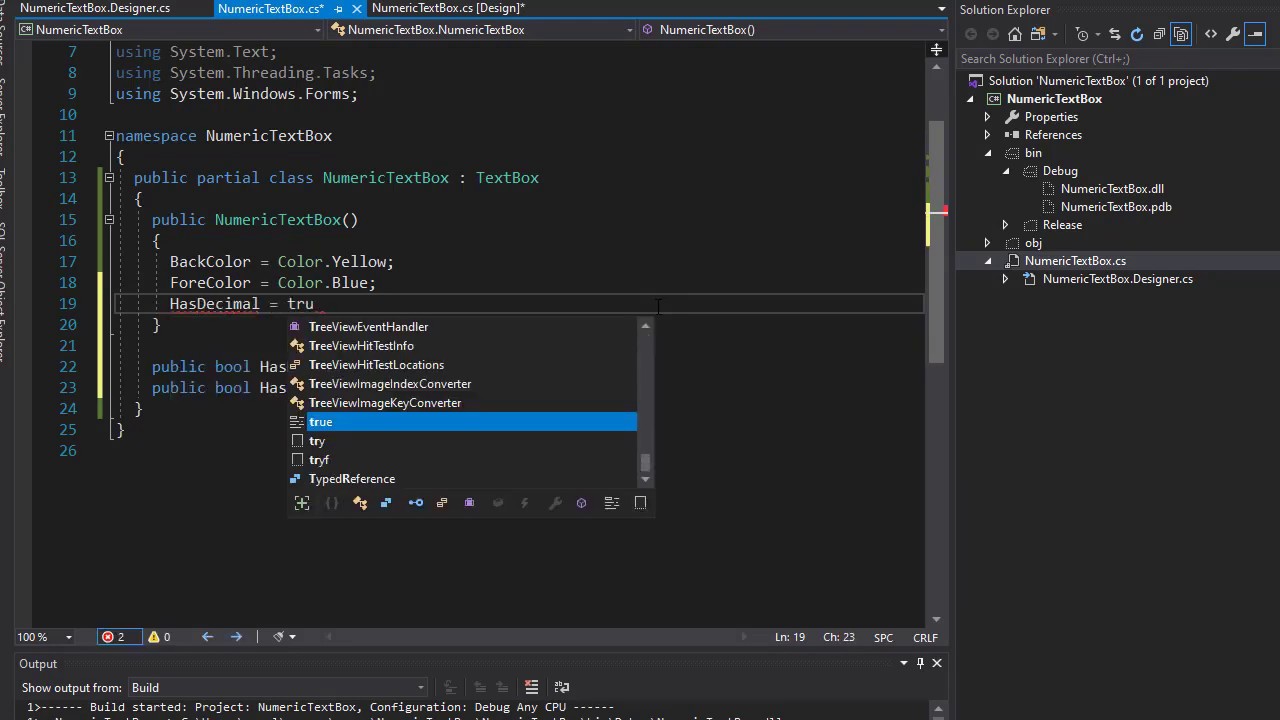Switch to NumericTextBox.Designer.cs tab
Viewport: 1280px width, 720px height.
[95, 8]
